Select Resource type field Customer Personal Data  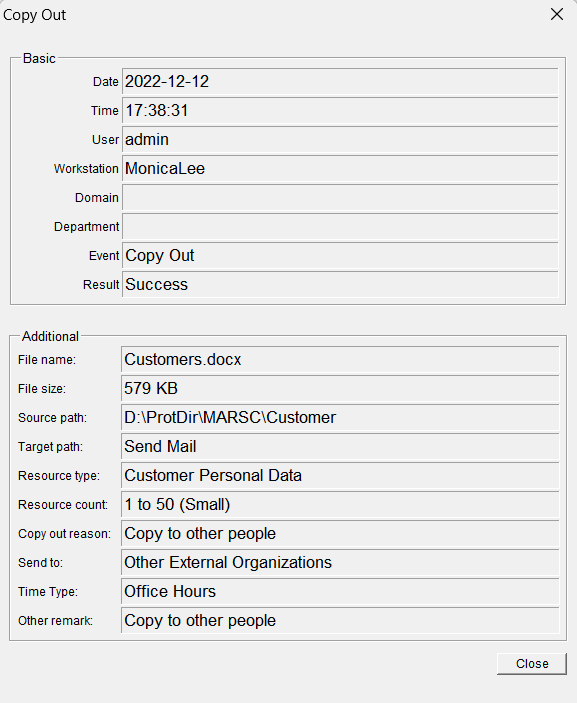click(x=340, y=476)
